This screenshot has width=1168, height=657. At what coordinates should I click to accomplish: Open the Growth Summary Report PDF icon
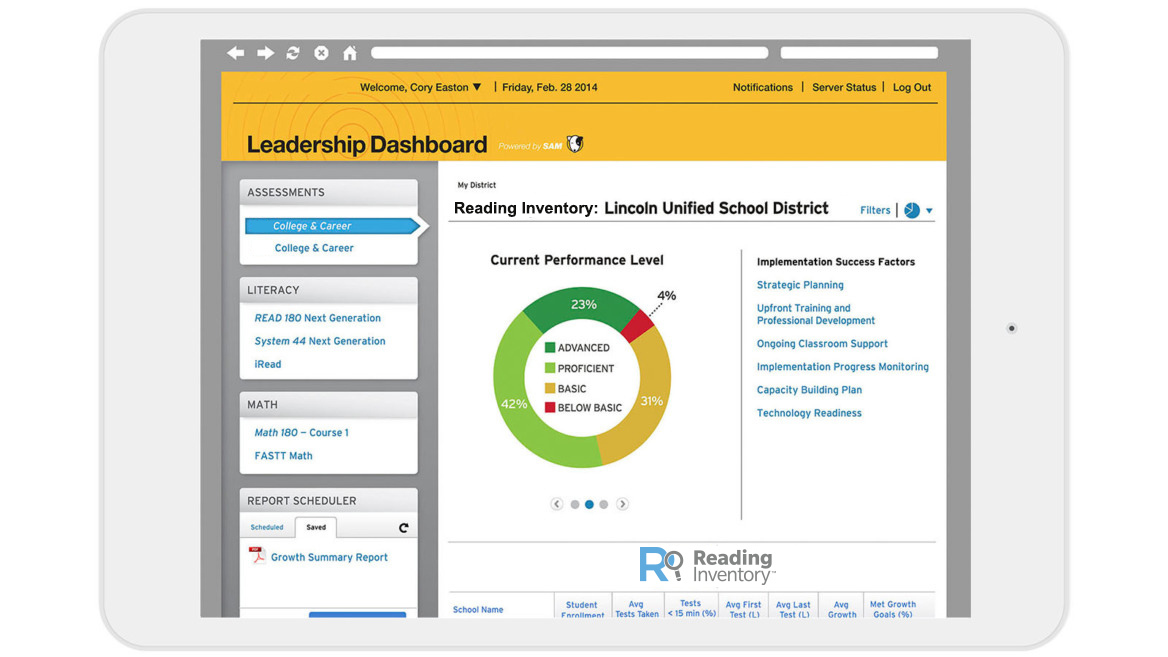tap(258, 556)
